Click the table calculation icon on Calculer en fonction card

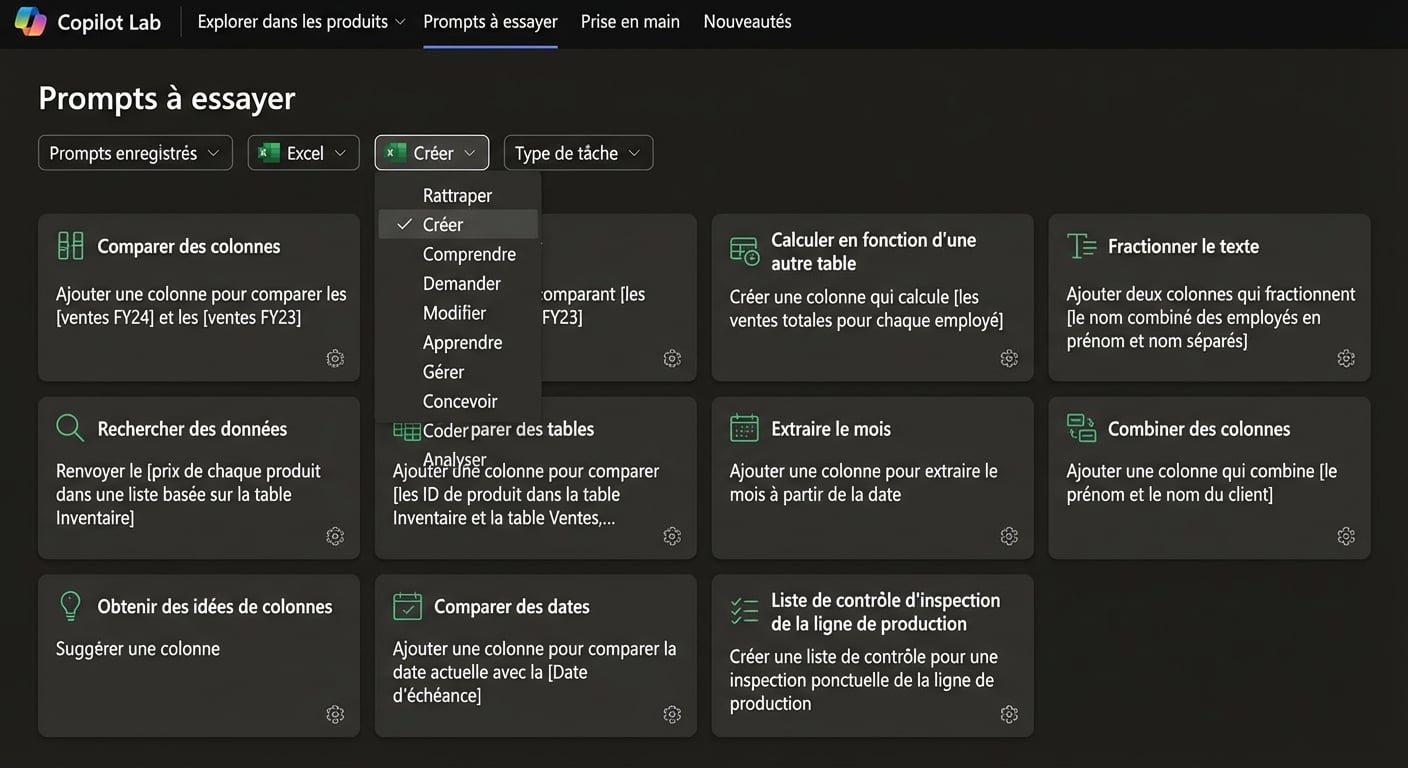tap(743, 249)
